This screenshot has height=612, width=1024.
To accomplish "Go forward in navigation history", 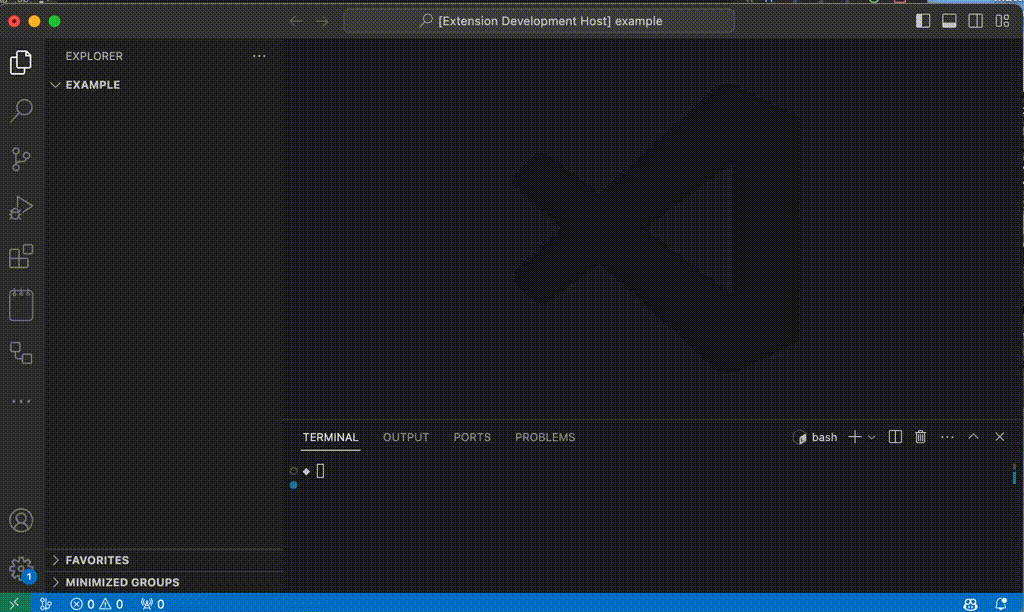I will [x=323, y=22].
